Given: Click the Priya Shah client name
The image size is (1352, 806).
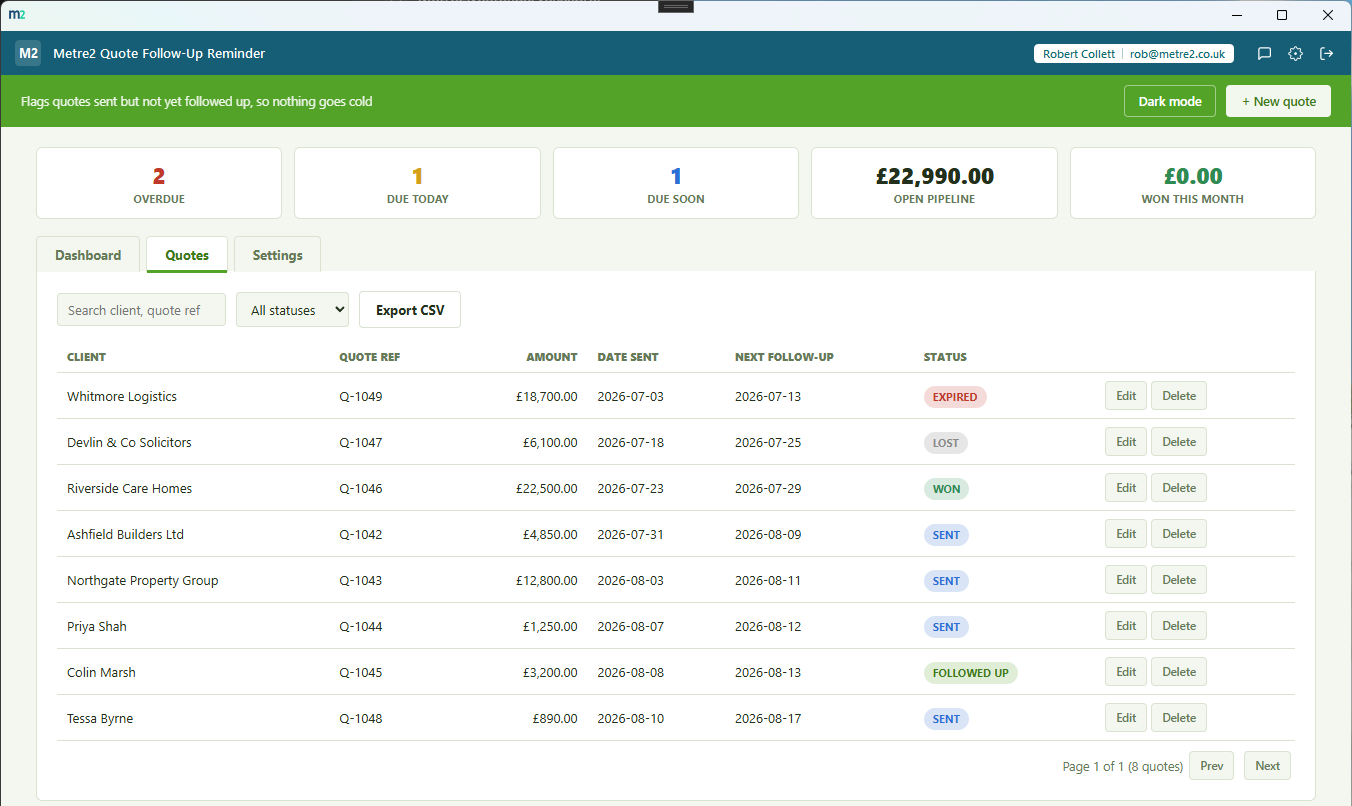Looking at the screenshot, I should 97,627.
